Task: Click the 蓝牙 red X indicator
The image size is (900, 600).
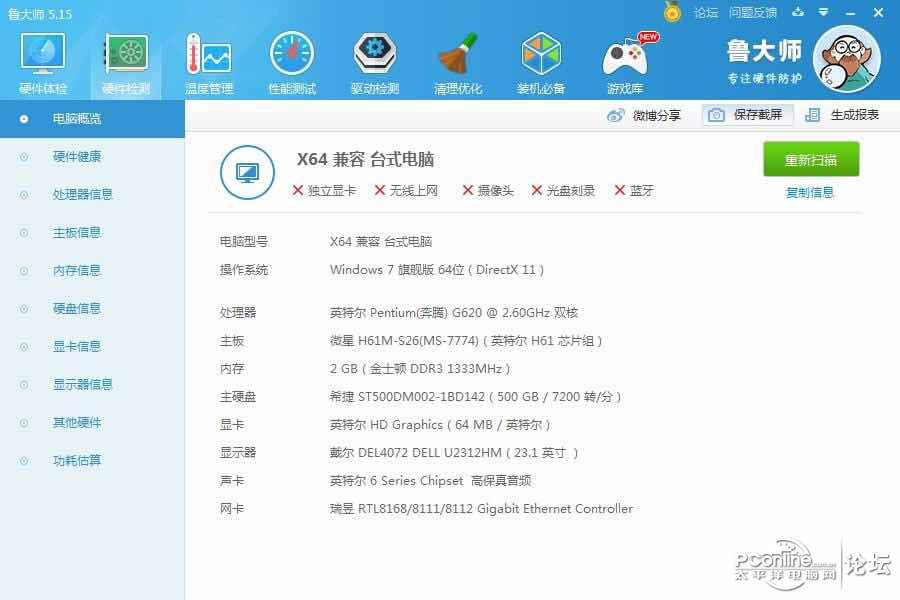Action: (x=619, y=190)
